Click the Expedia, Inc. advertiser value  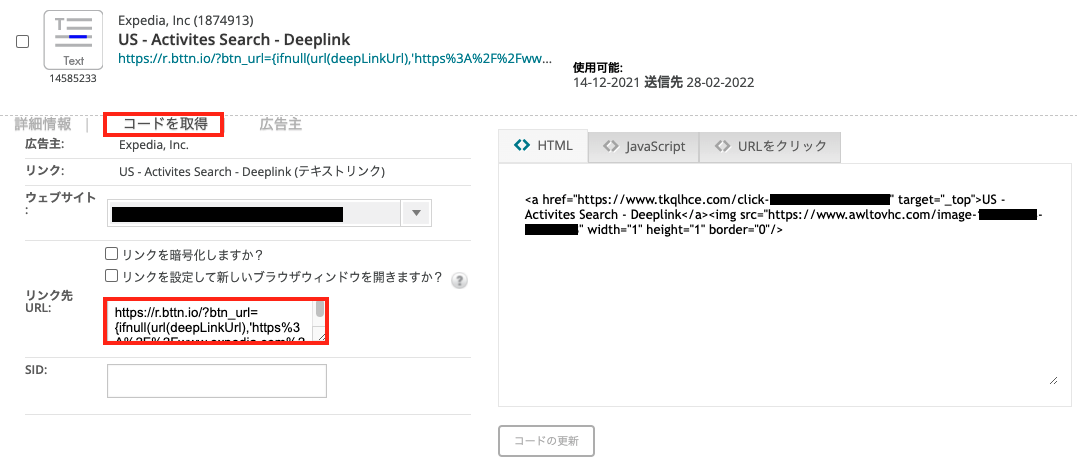pyautogui.click(x=154, y=145)
